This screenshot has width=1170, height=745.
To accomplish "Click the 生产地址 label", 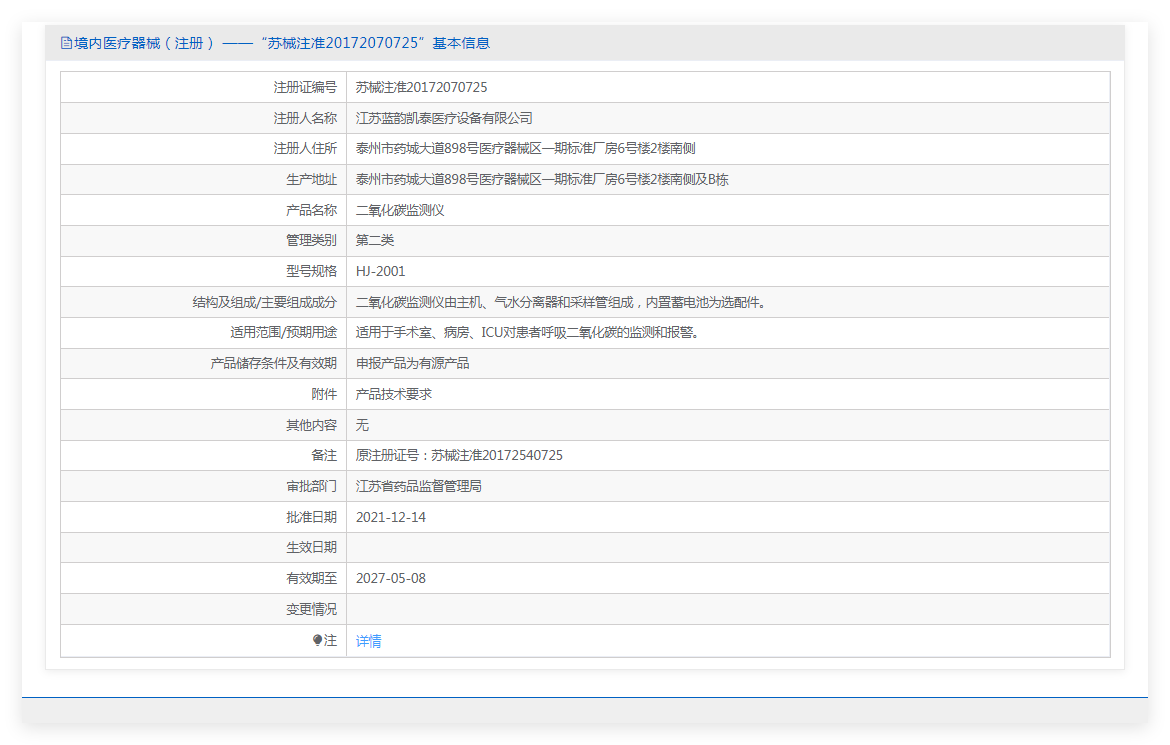I will [x=311, y=179].
